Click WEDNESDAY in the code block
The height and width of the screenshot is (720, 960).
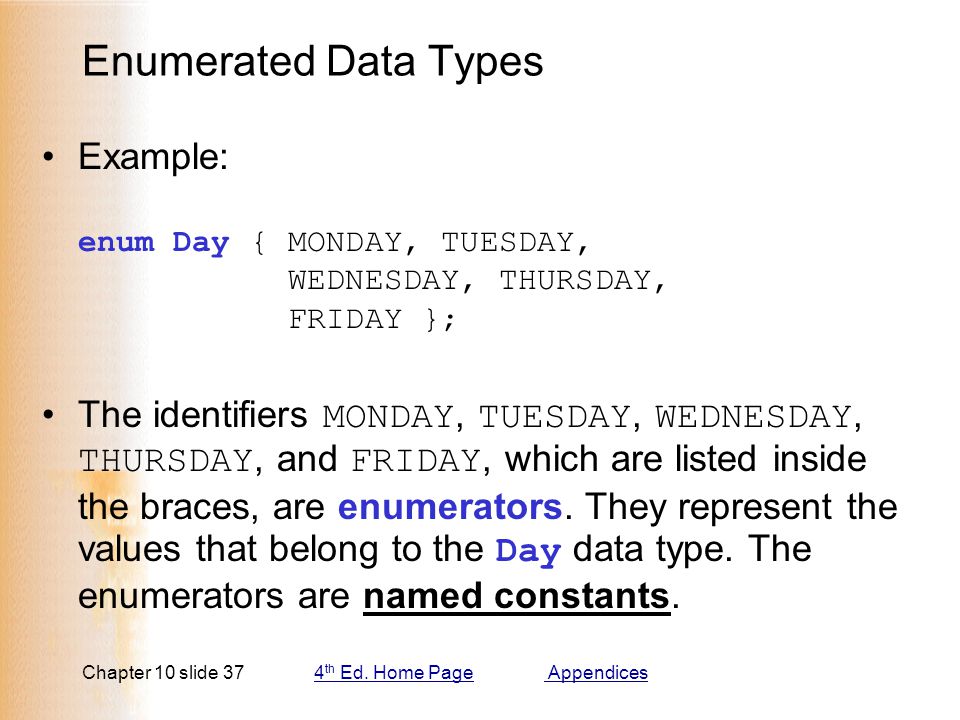(x=373, y=280)
